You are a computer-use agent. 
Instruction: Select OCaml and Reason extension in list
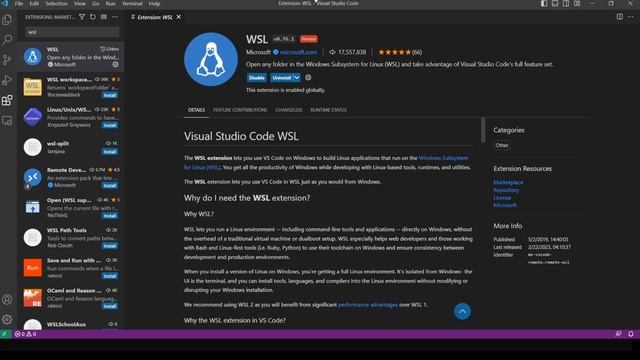[x=71, y=298]
